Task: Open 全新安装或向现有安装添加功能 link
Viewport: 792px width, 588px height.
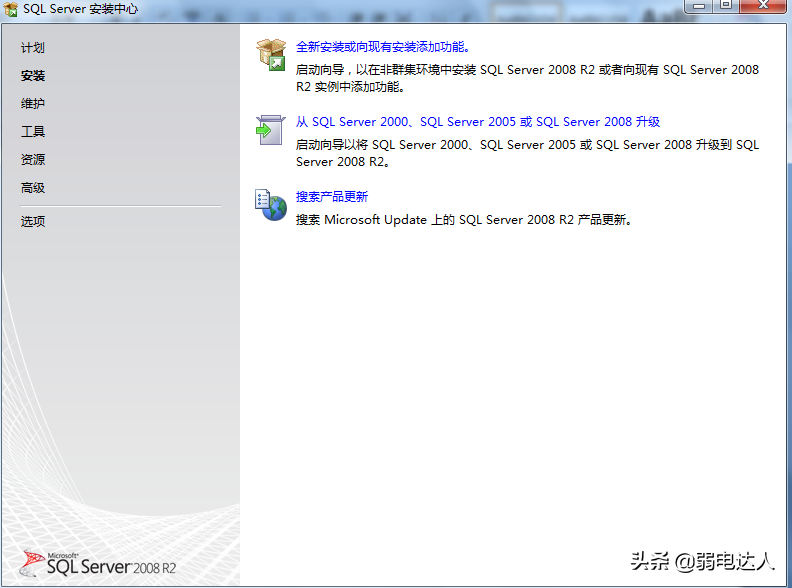Action: [383, 47]
